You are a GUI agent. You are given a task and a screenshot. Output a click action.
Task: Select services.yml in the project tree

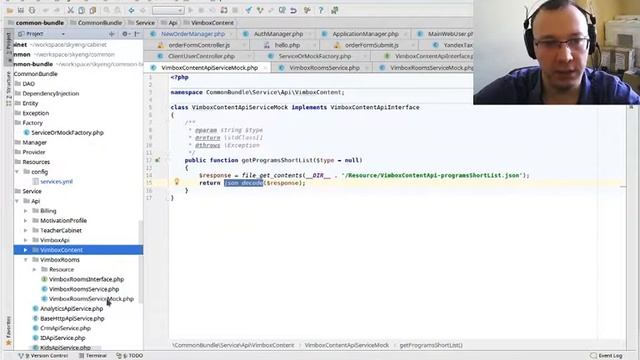[x=56, y=182]
